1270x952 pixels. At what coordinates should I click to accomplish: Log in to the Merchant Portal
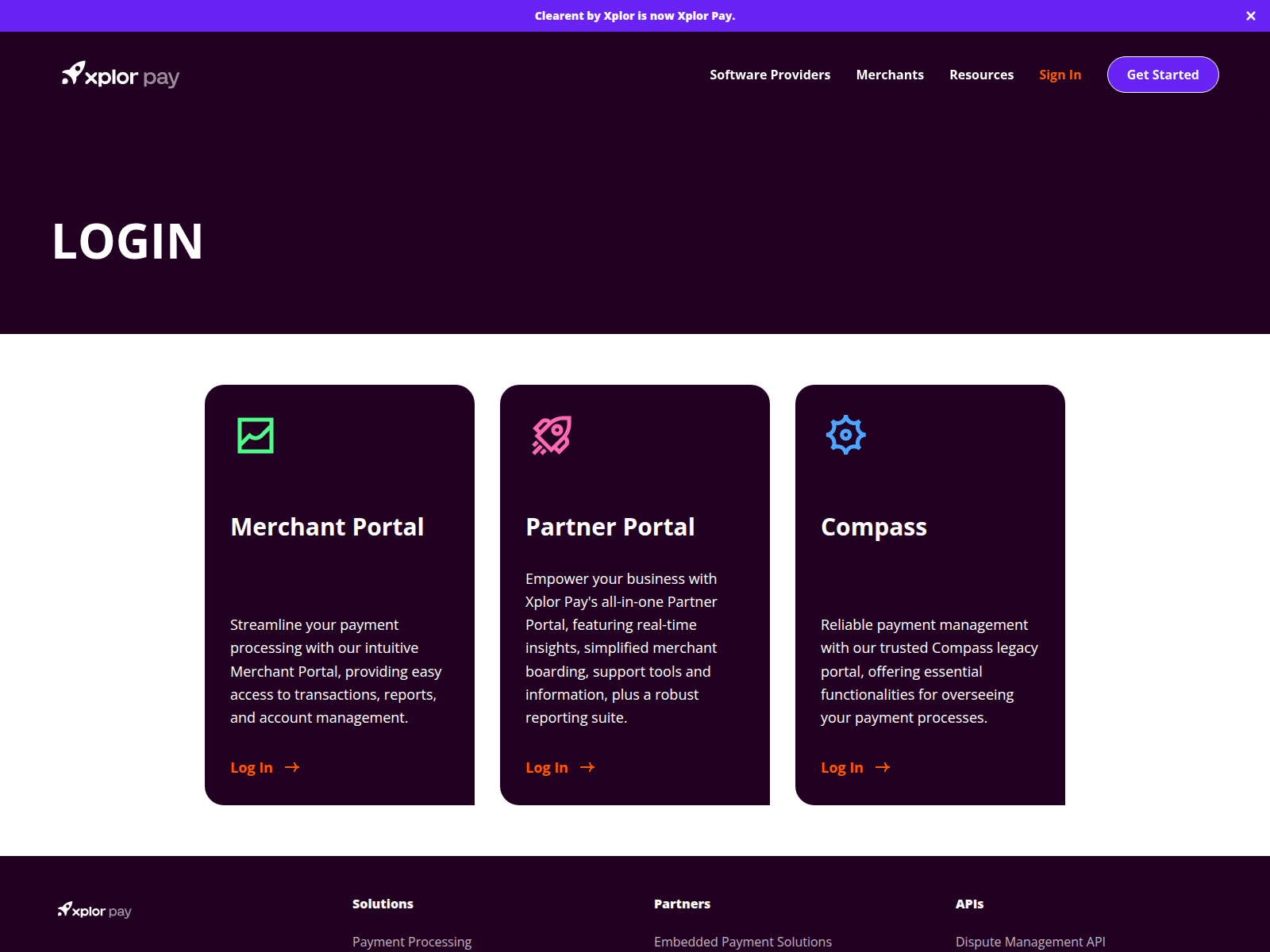click(x=251, y=767)
